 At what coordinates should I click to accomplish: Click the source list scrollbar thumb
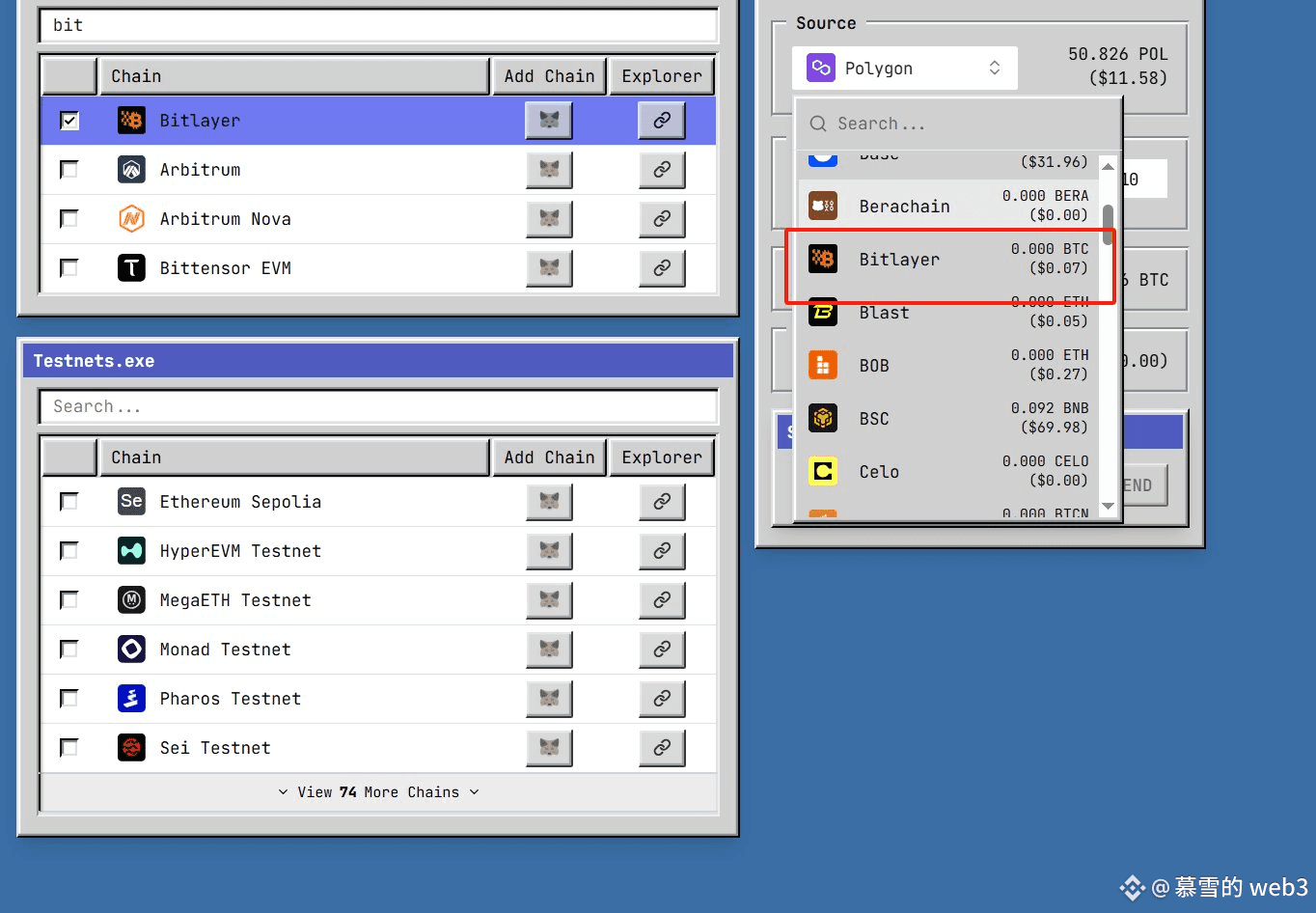(1108, 224)
